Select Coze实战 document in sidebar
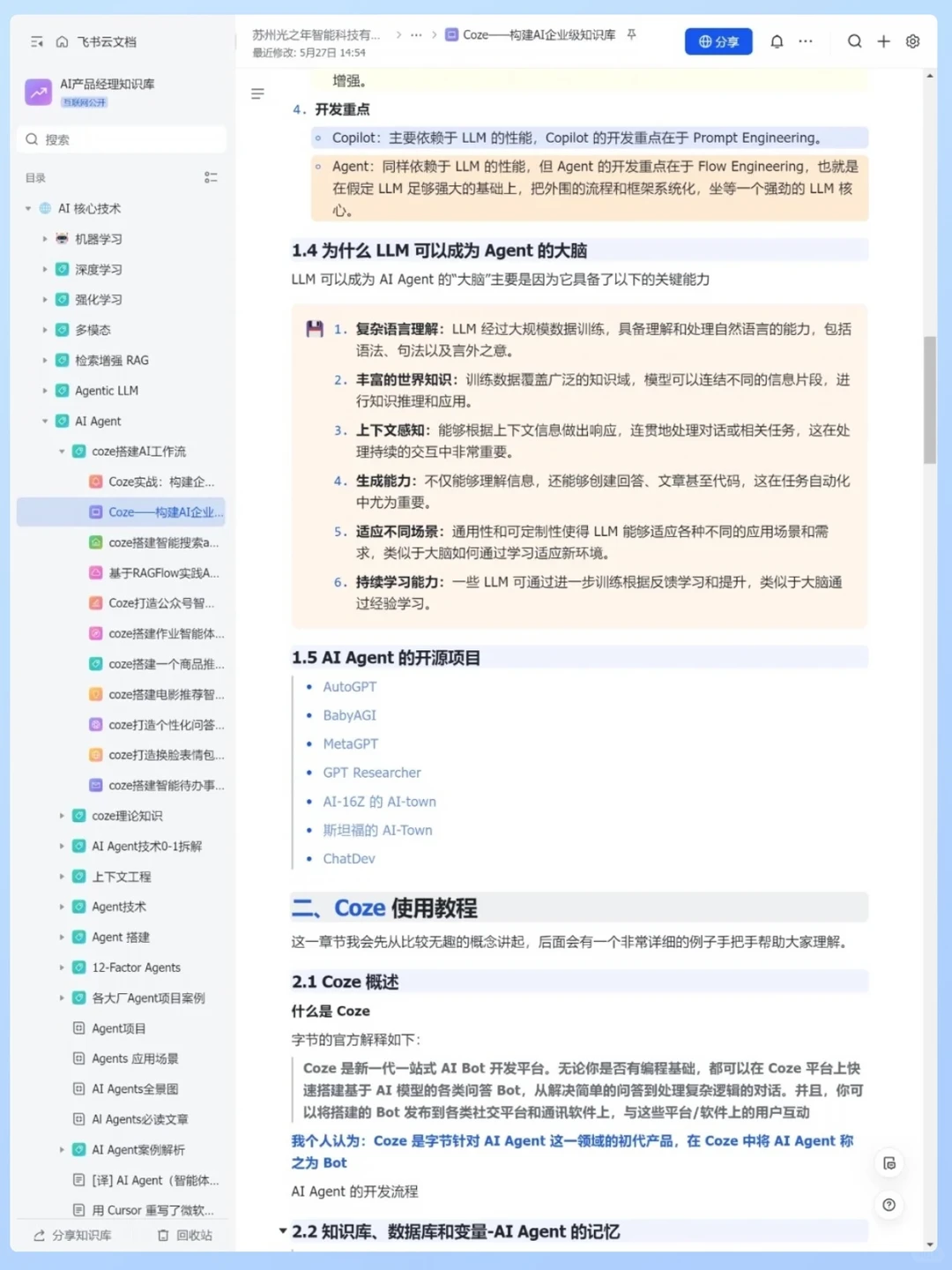The image size is (952, 1270). tap(161, 482)
